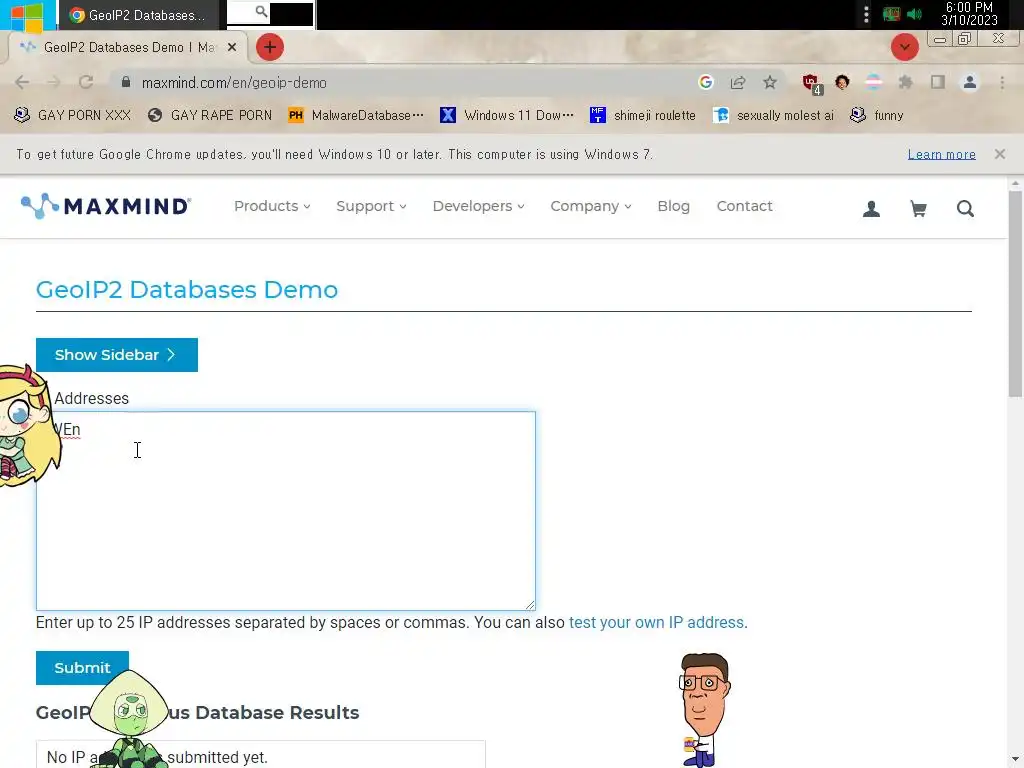
Task: Click inside the IP Addresses text area
Action: pos(286,511)
